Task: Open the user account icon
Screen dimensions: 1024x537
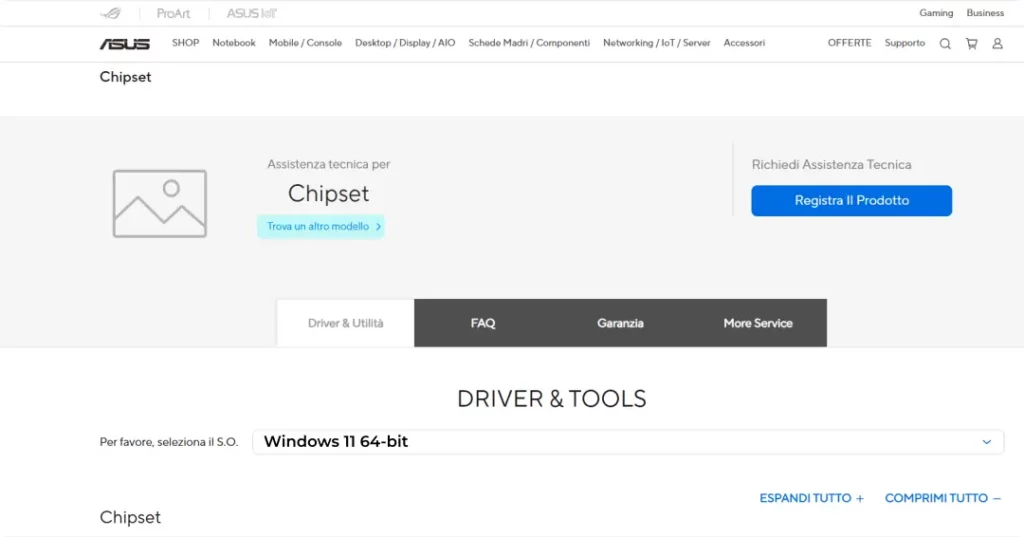Action: point(997,44)
